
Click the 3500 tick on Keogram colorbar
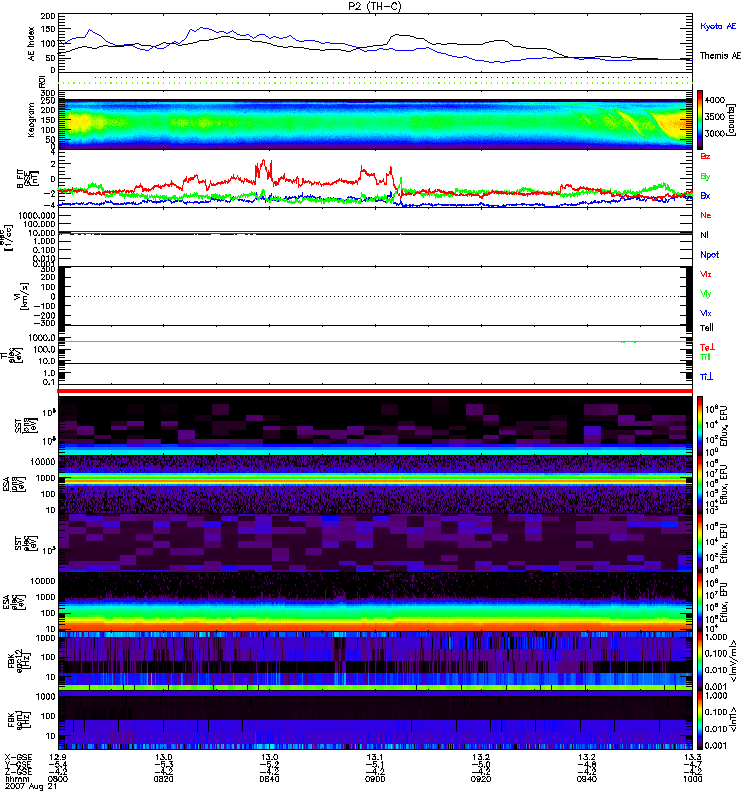click(x=715, y=116)
